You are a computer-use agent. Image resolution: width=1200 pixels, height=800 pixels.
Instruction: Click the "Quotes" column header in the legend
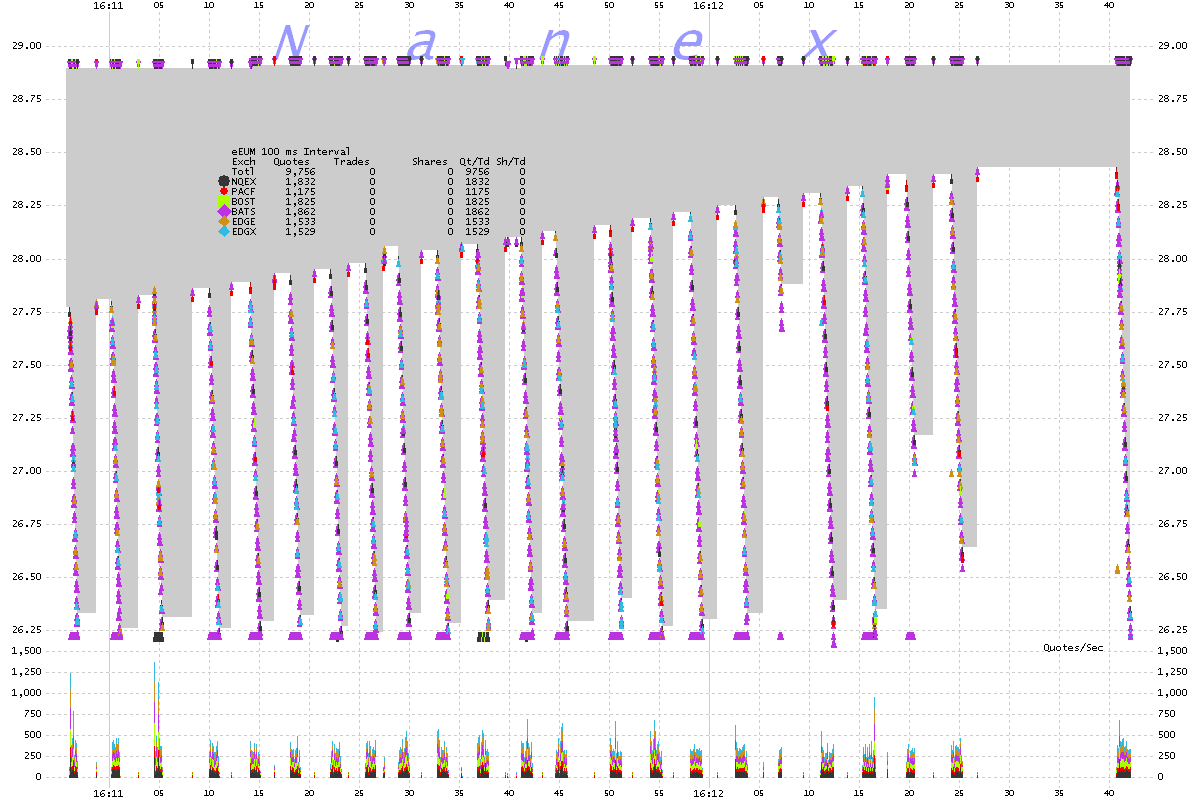coord(291,161)
